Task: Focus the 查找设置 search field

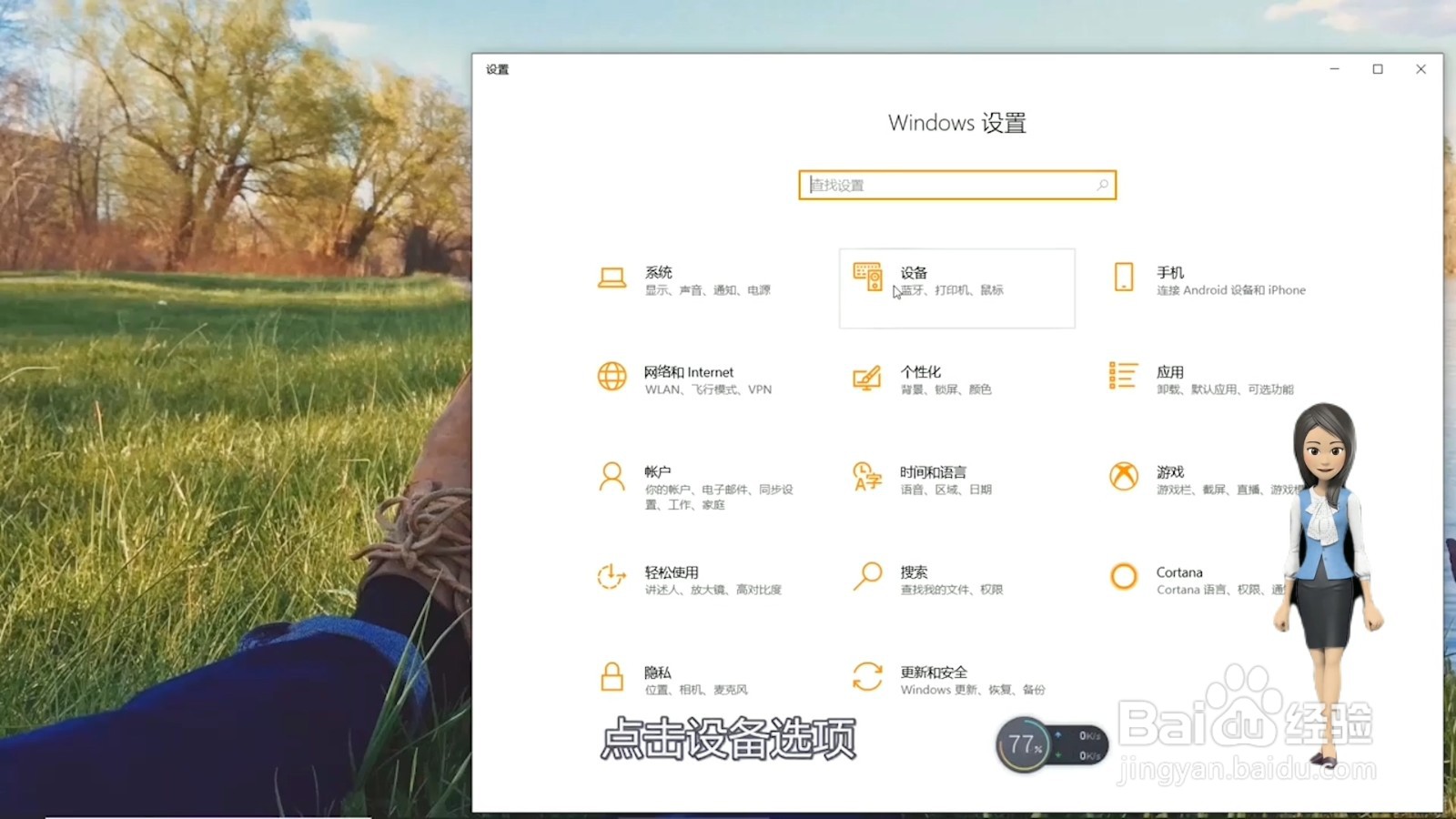Action: [957, 185]
